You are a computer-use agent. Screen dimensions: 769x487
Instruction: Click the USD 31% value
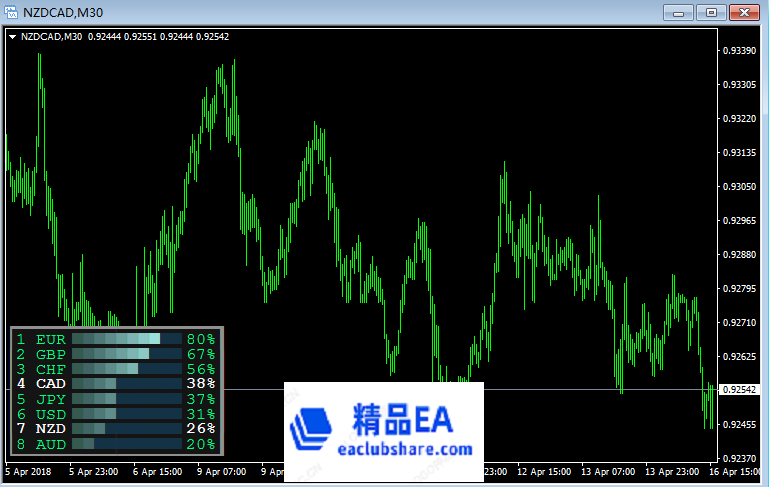click(200, 414)
